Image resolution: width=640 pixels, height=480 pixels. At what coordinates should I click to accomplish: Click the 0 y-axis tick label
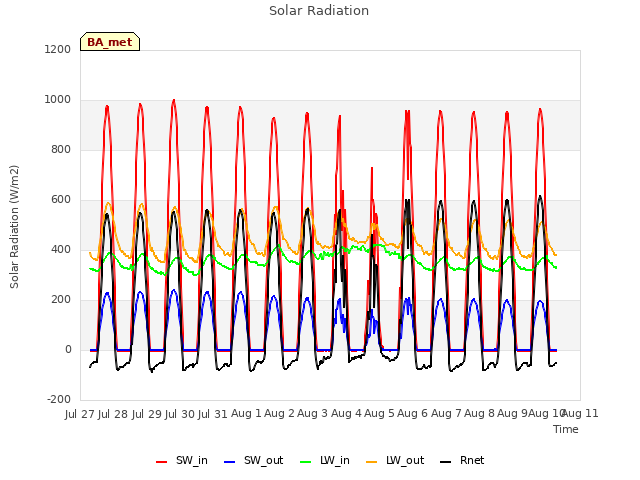pyautogui.click(x=68, y=350)
